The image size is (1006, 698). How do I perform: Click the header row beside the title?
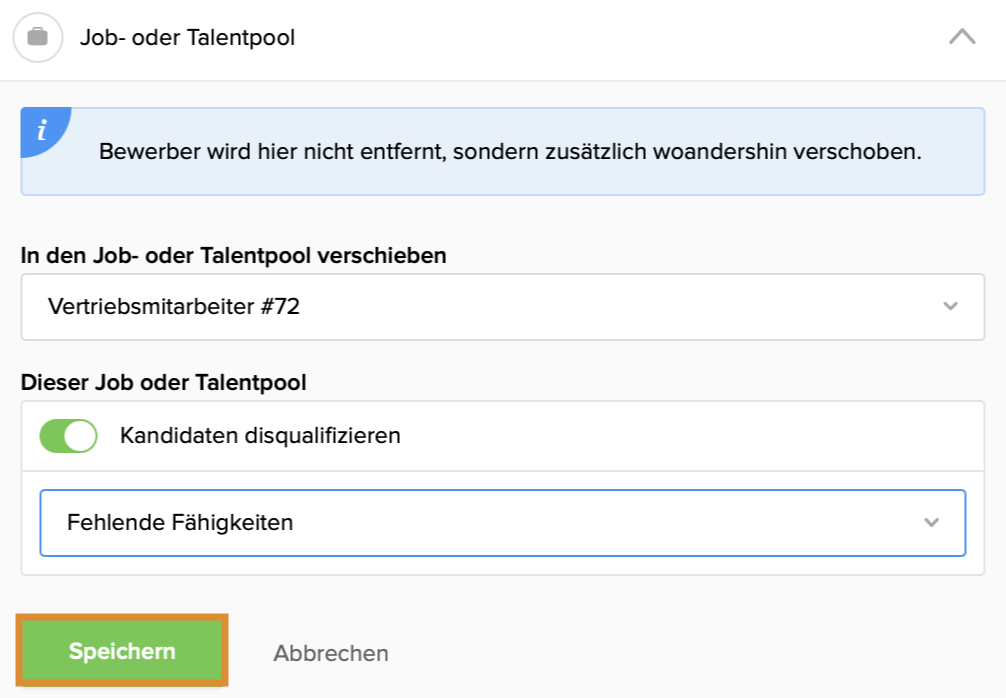[x=616, y=38]
